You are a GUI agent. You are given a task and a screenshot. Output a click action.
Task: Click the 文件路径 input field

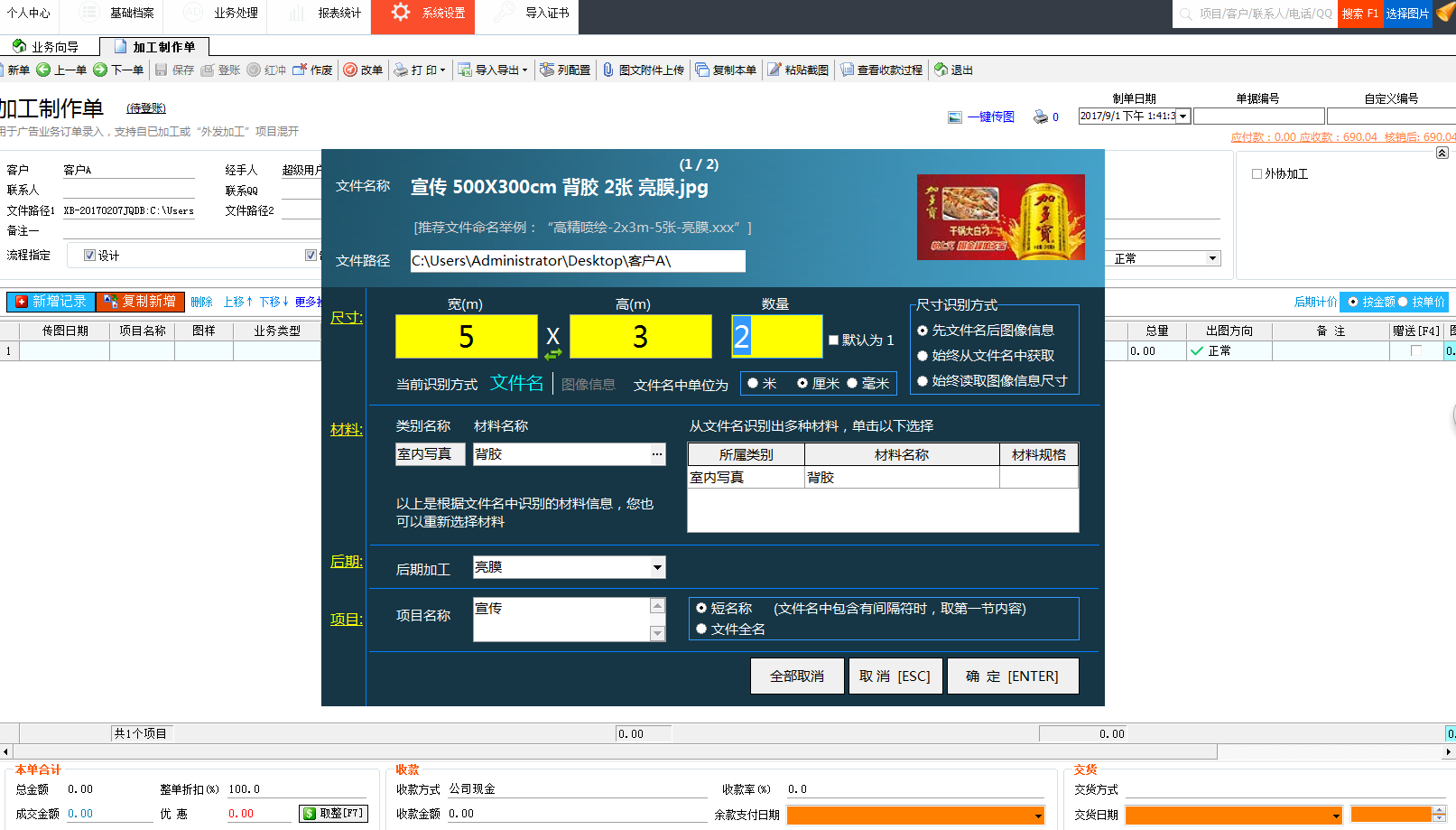pos(577,261)
